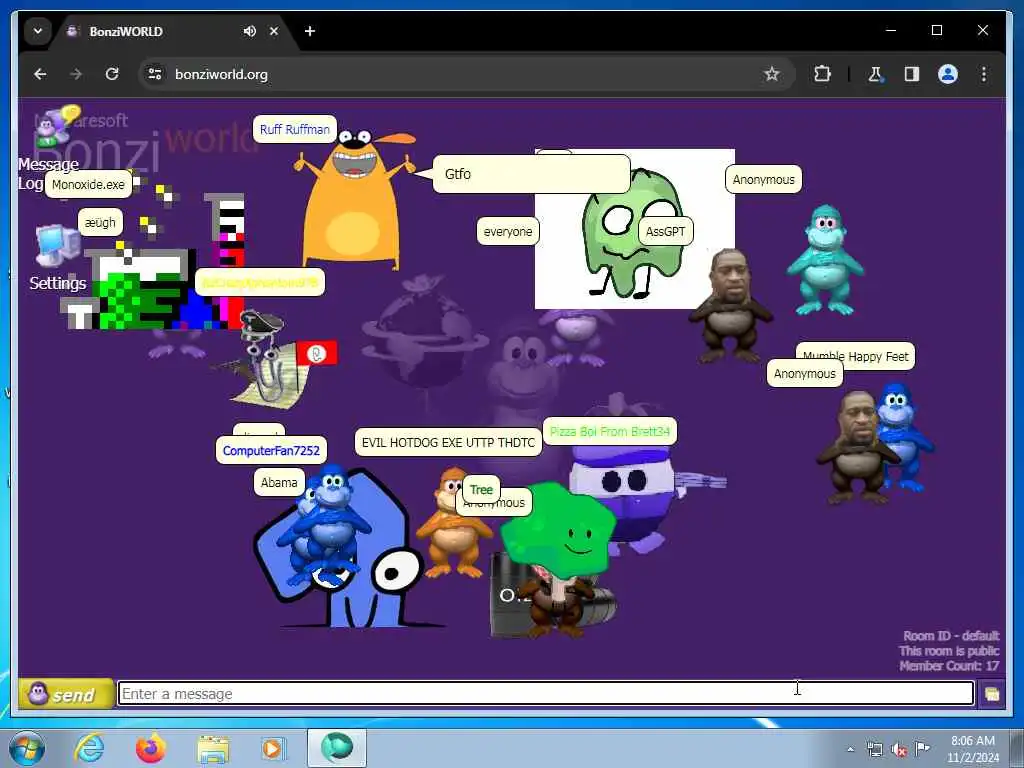This screenshot has width=1024, height=768.
Task: Focus the Enter a message field
Action: tap(545, 694)
